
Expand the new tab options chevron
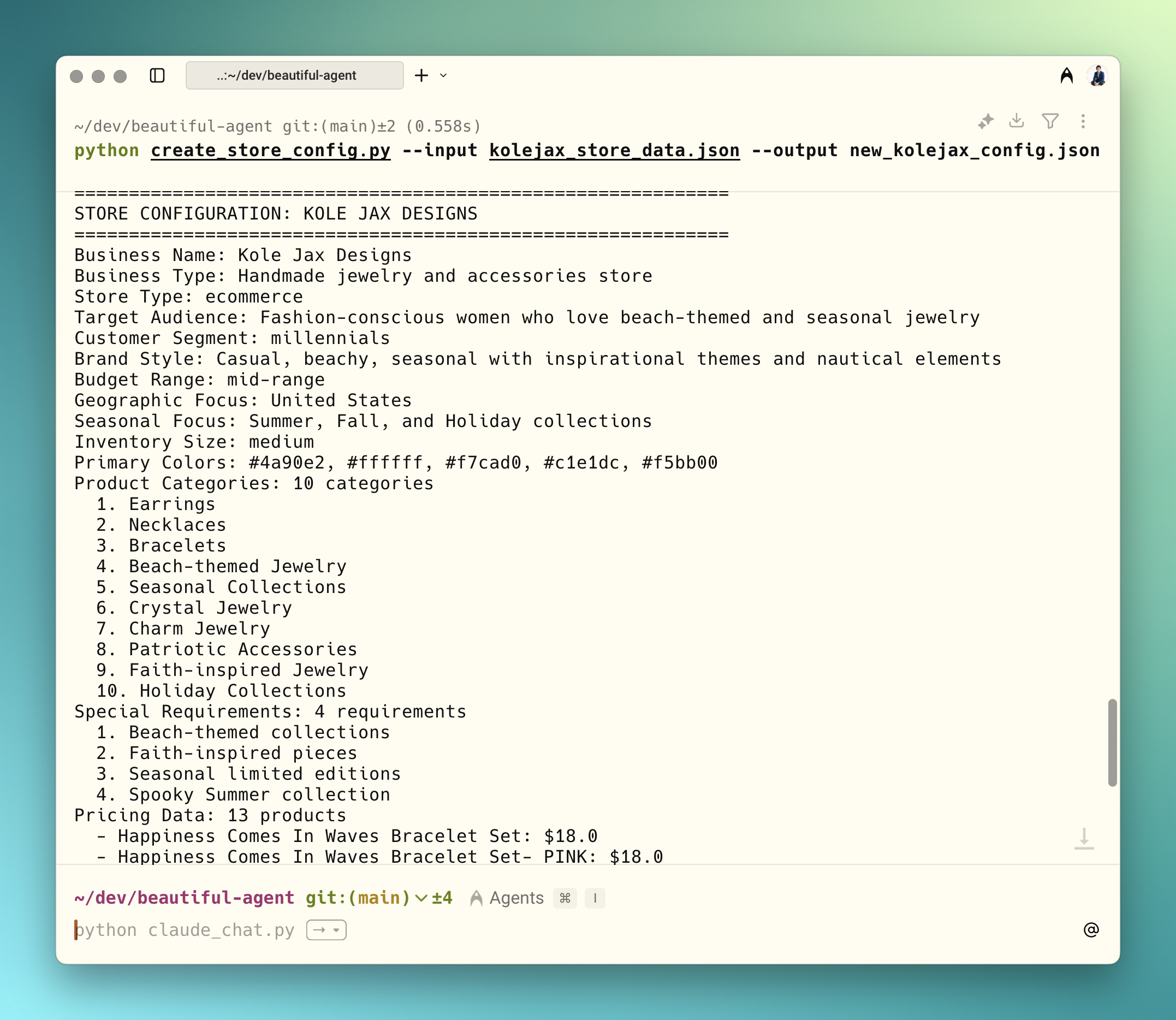tap(443, 75)
